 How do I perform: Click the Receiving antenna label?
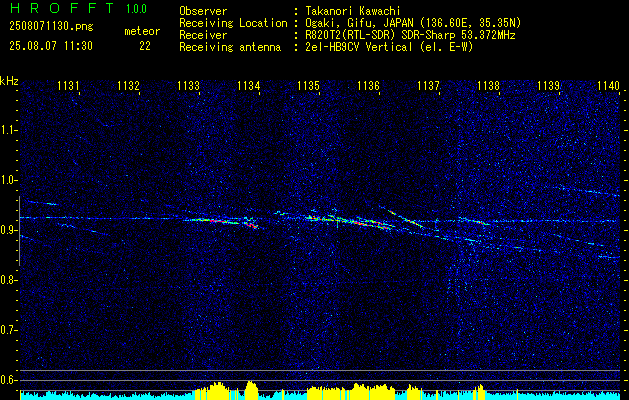tap(230, 47)
